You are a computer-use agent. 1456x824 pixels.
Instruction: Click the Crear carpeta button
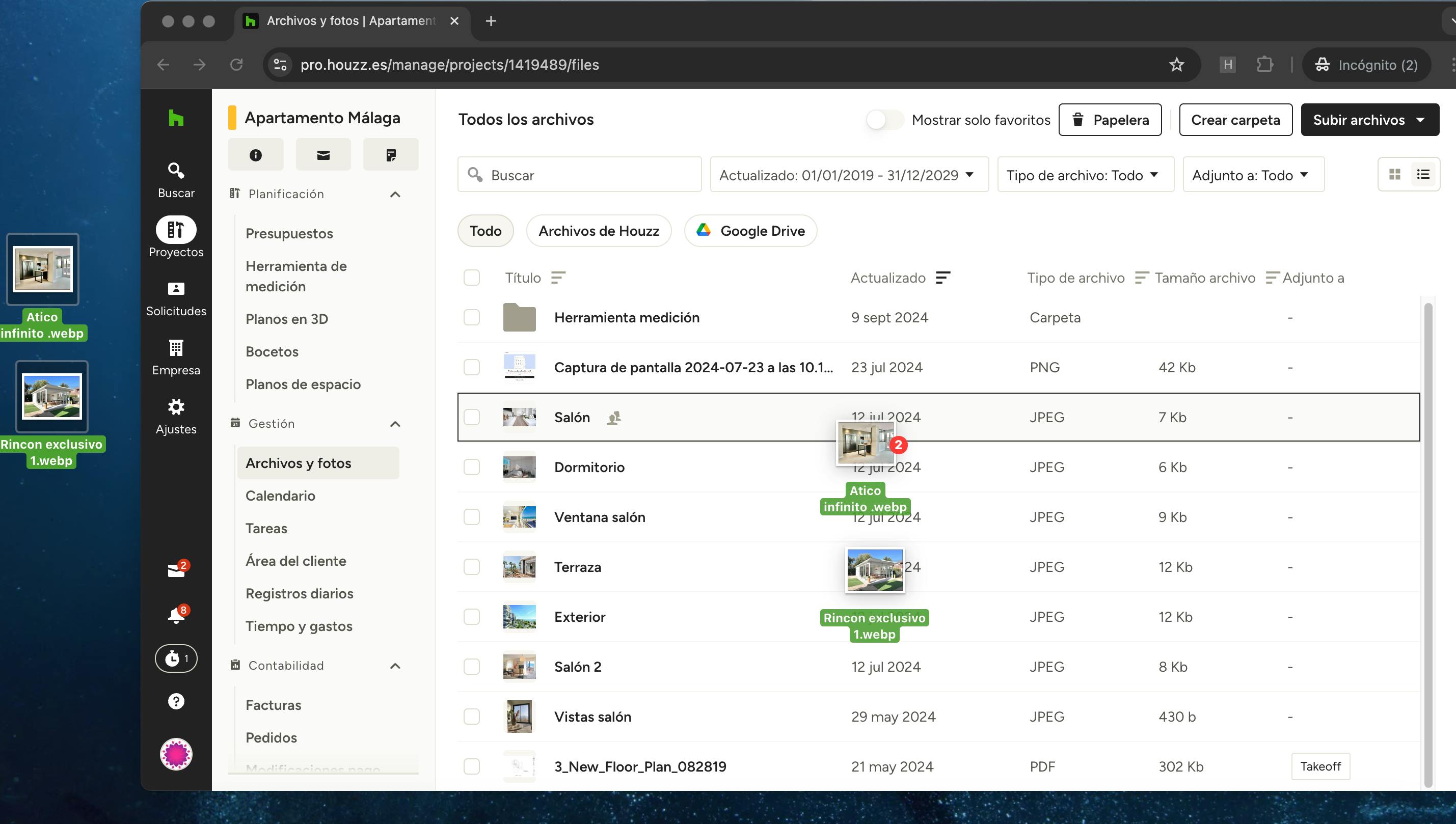point(1235,120)
